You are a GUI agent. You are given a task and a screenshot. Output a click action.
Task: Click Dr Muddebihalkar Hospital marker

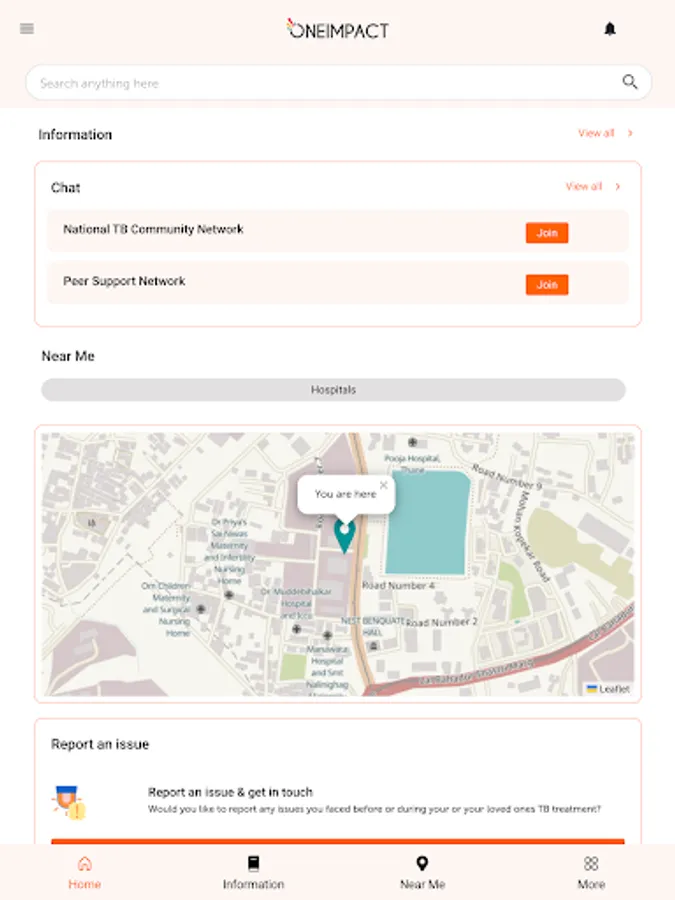297,629
